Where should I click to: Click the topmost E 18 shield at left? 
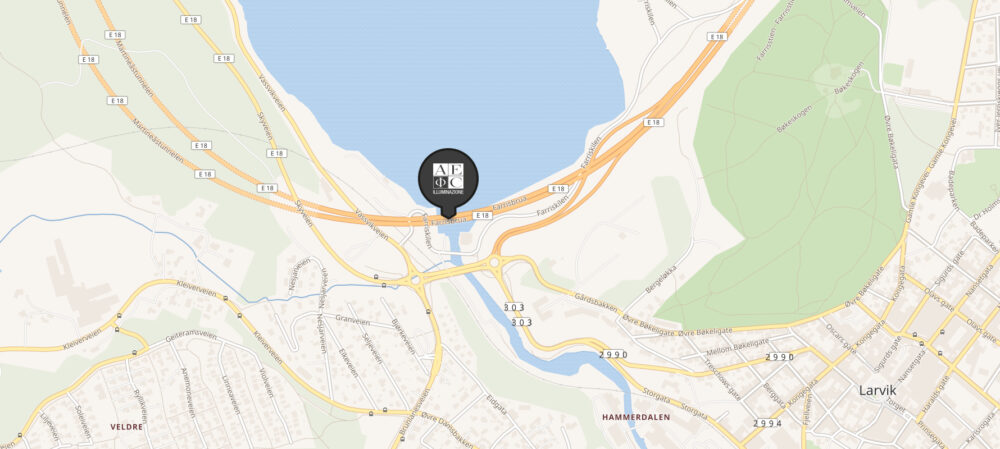(191, 20)
